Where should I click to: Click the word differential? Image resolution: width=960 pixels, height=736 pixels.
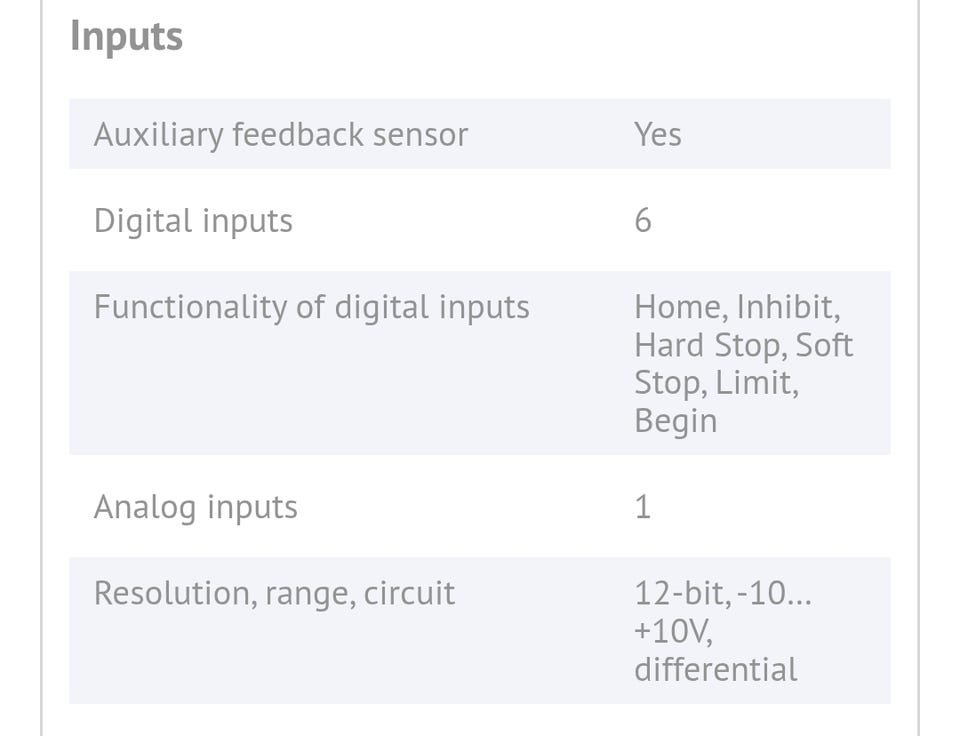point(716,669)
